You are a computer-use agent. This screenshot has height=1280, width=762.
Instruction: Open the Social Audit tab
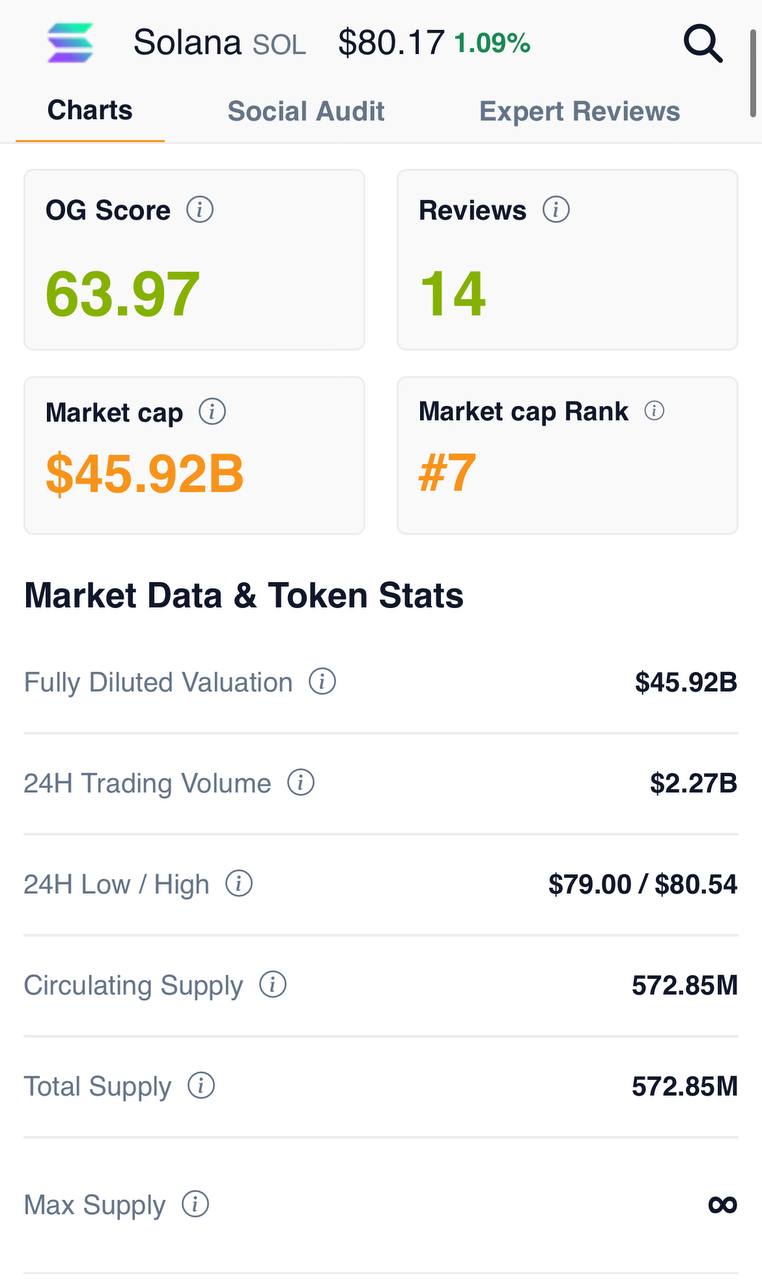click(306, 111)
